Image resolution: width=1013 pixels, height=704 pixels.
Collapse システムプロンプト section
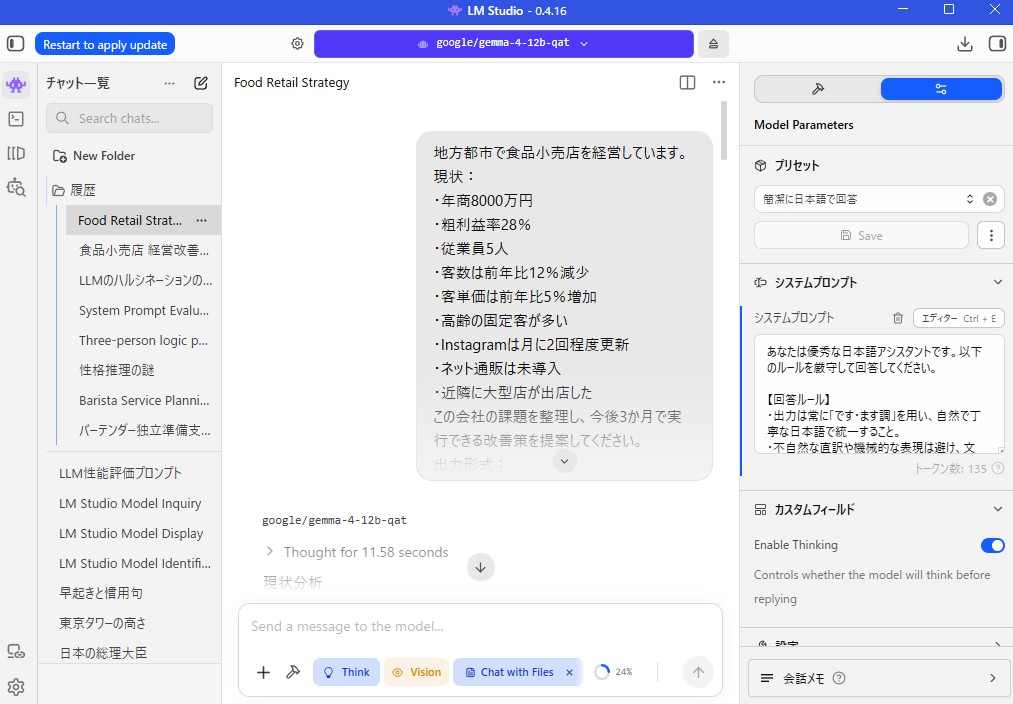997,282
